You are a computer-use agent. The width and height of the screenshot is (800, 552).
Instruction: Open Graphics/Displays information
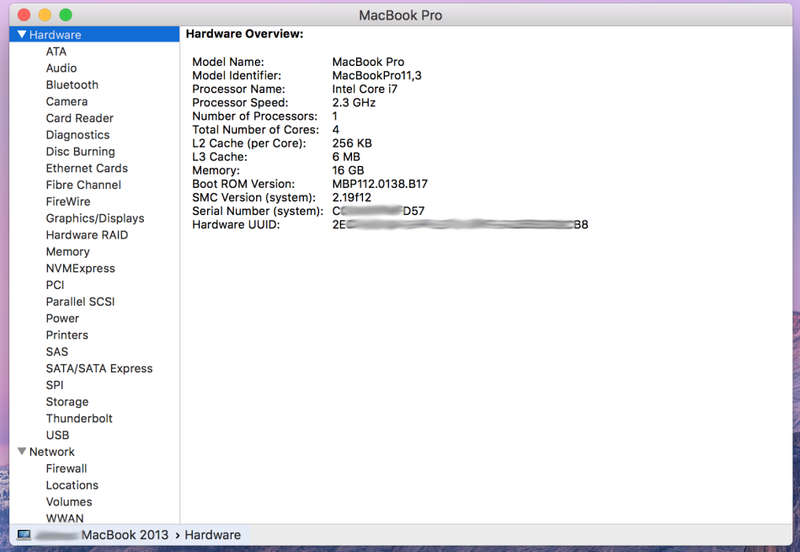click(x=95, y=218)
